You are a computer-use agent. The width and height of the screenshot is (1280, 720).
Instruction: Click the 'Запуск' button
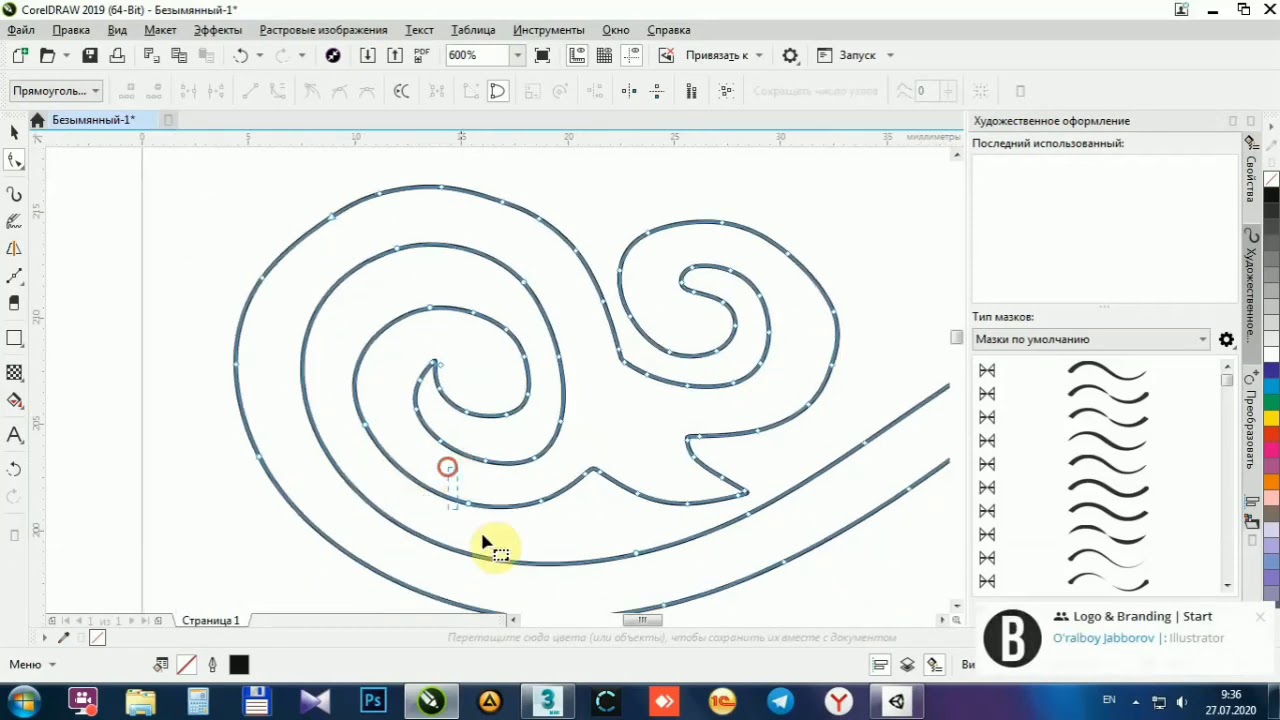click(x=856, y=56)
